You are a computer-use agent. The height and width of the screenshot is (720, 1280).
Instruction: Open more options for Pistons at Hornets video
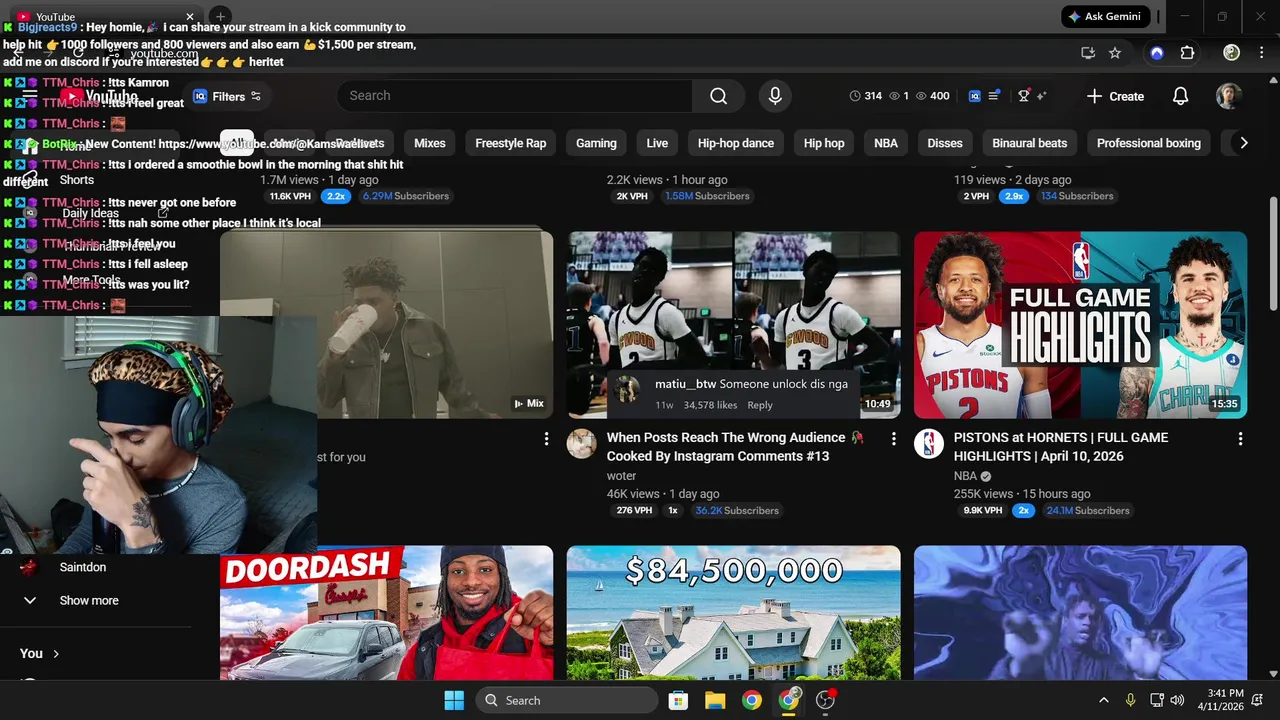1240,439
